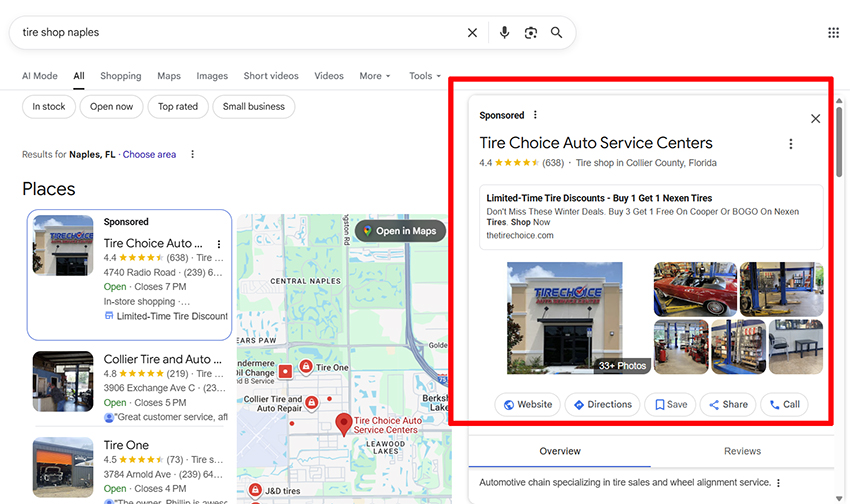The height and width of the screenshot is (504, 850).
Task: Click the Directions button
Action: coord(602,405)
